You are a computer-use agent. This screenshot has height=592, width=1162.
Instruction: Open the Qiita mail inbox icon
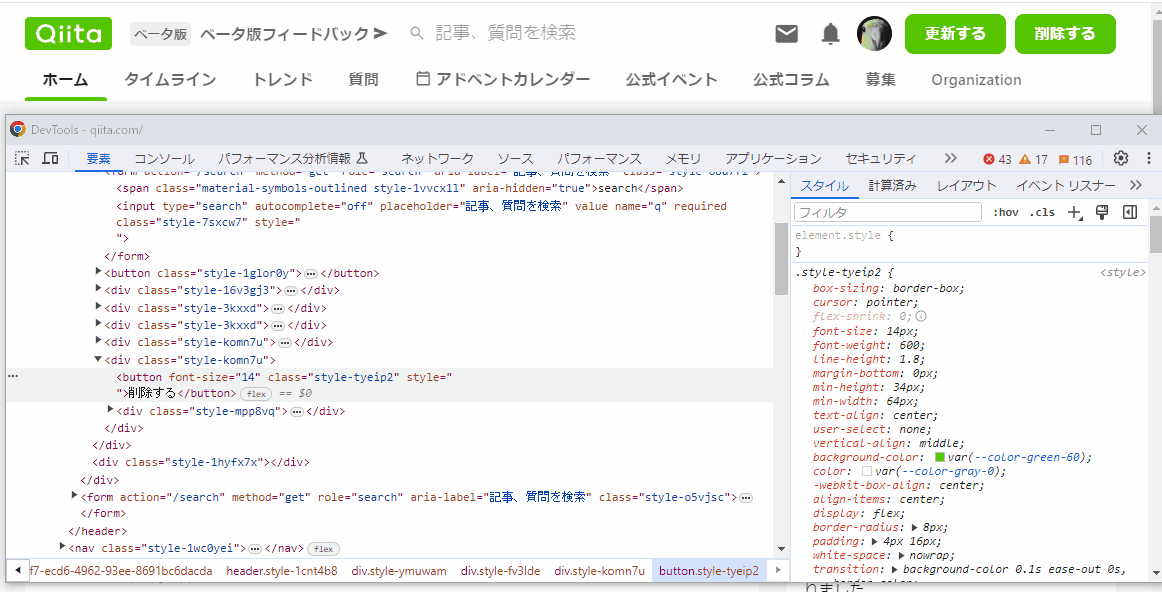click(786, 33)
